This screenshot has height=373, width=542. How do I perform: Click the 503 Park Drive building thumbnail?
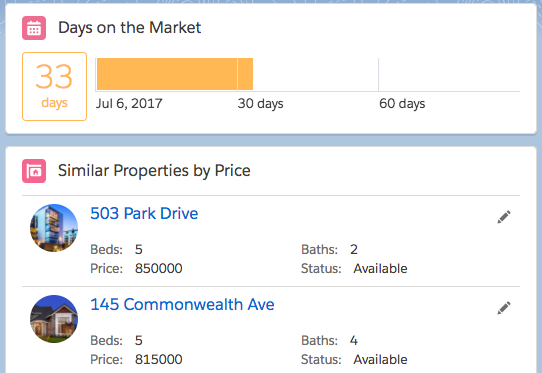54,228
